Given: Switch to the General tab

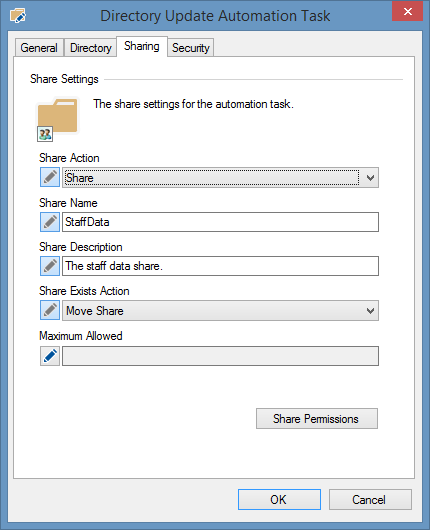Looking at the screenshot, I should coord(39,48).
